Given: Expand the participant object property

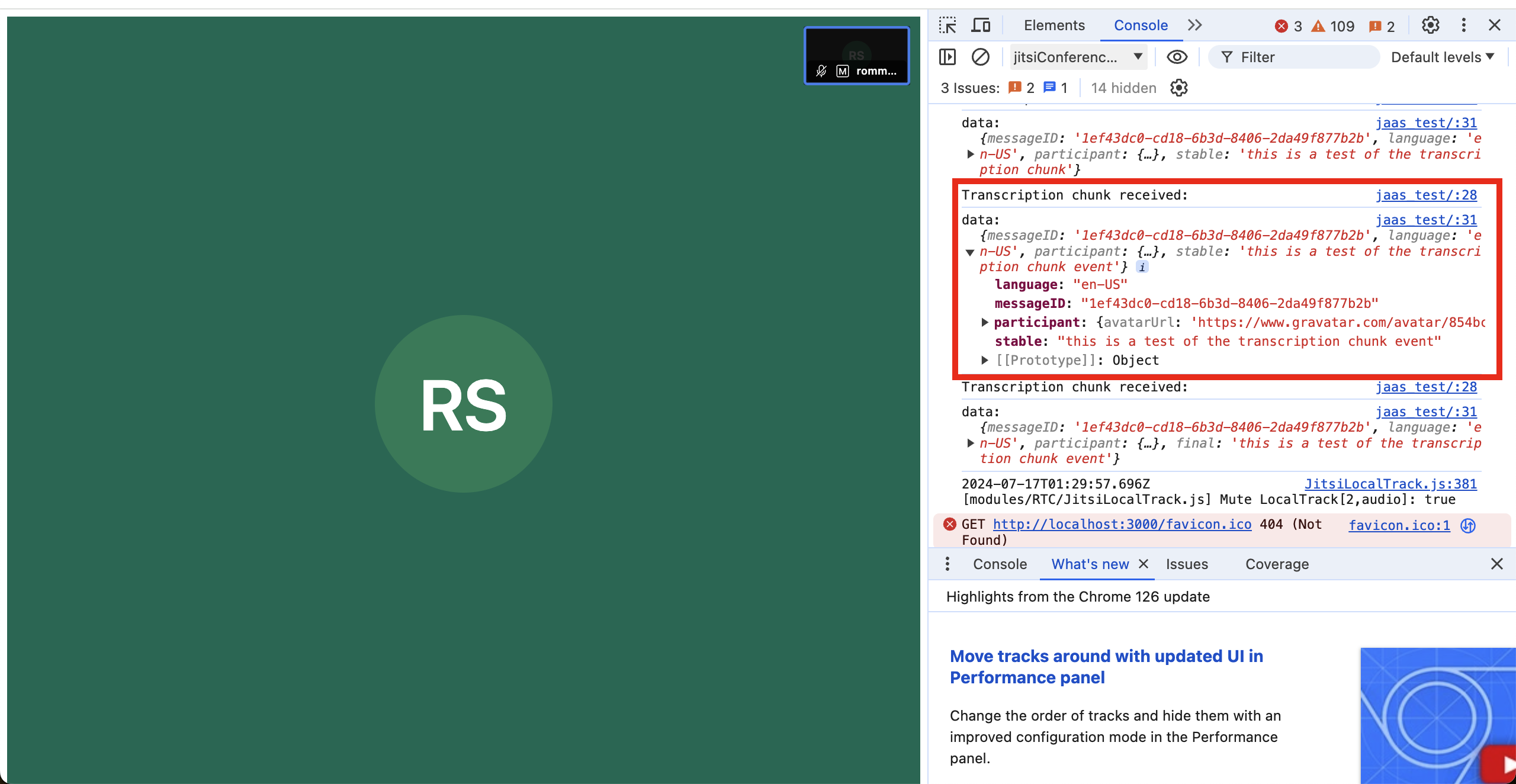Looking at the screenshot, I should pyautogui.click(x=985, y=323).
